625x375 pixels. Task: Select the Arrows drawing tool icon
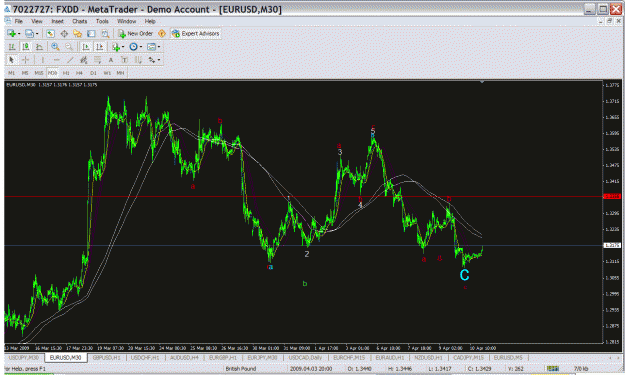(x=151, y=60)
